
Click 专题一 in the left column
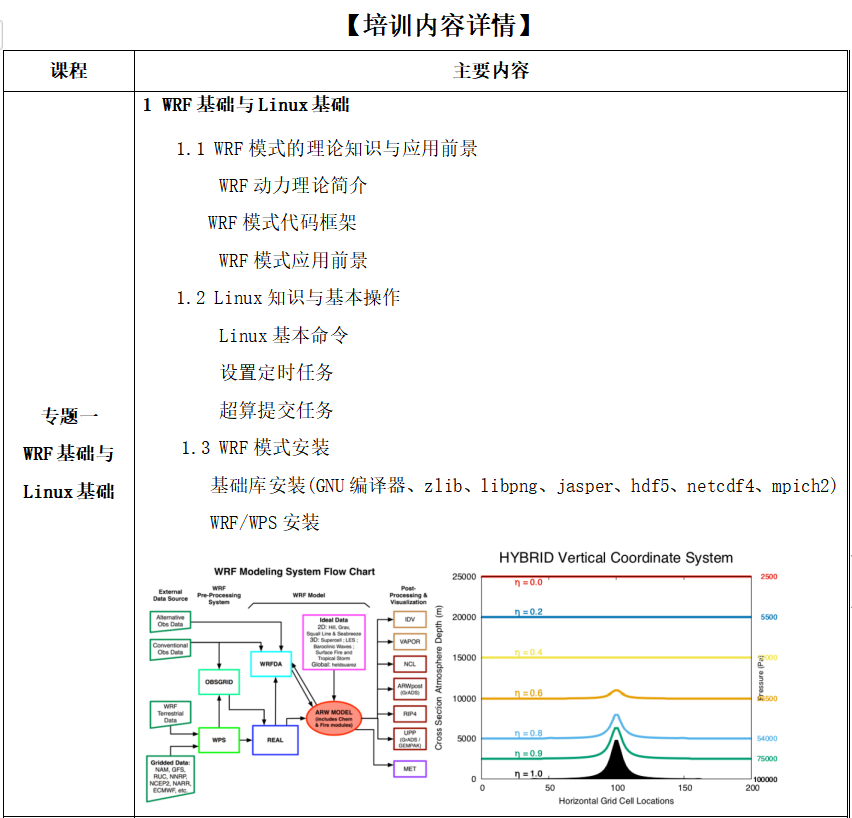[x=69, y=416]
